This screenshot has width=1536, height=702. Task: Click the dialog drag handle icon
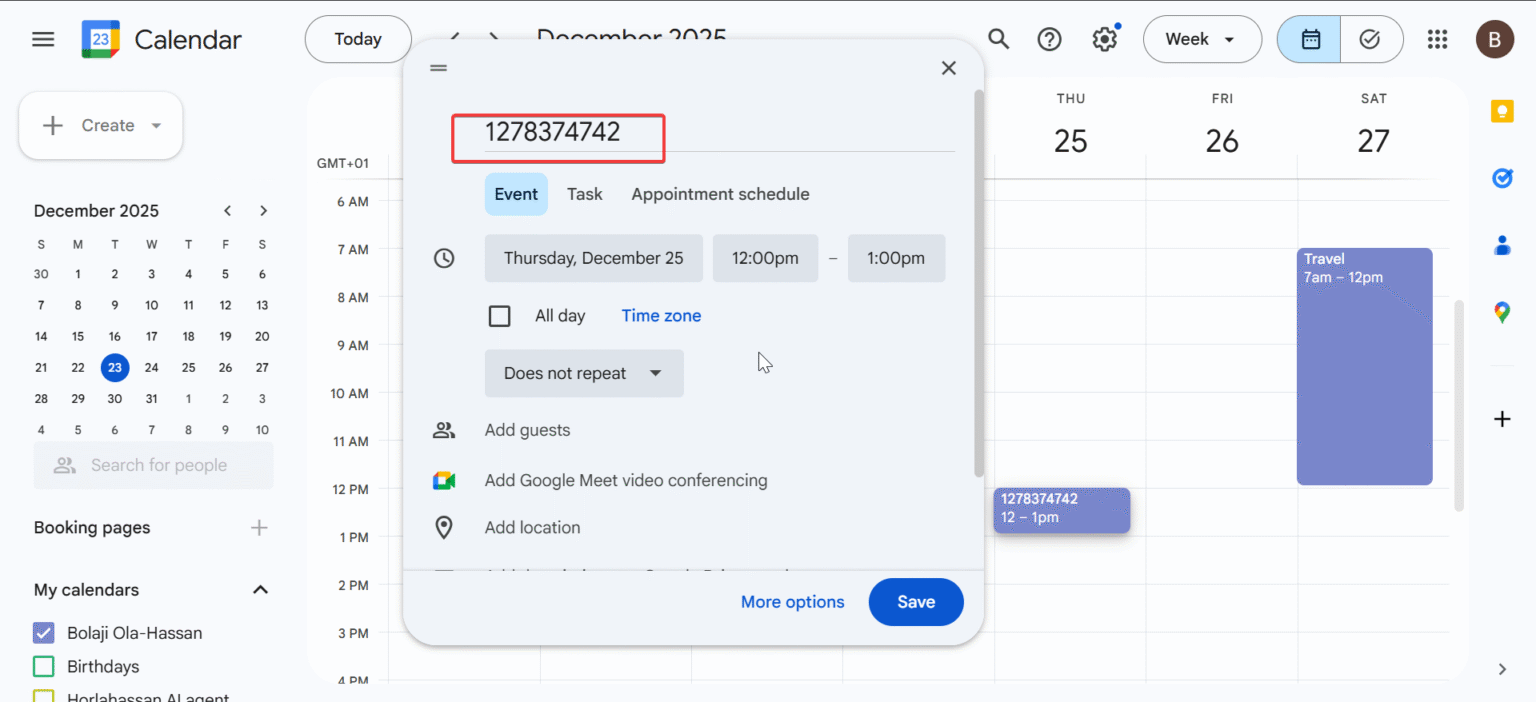[x=438, y=68]
